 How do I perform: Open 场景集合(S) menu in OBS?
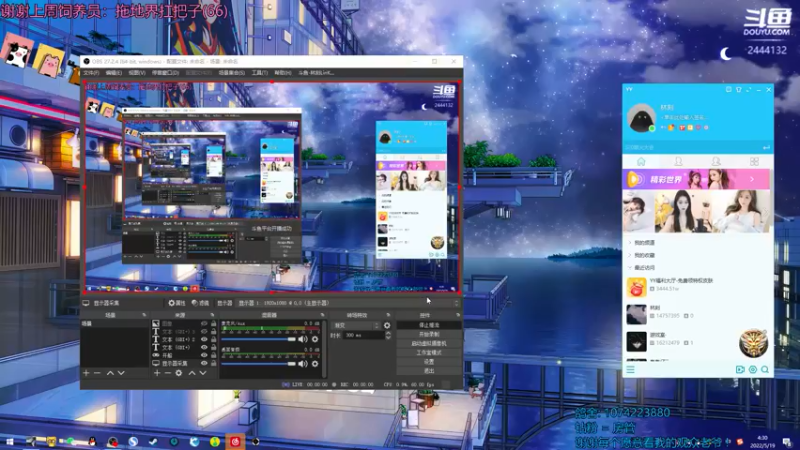click(x=232, y=73)
